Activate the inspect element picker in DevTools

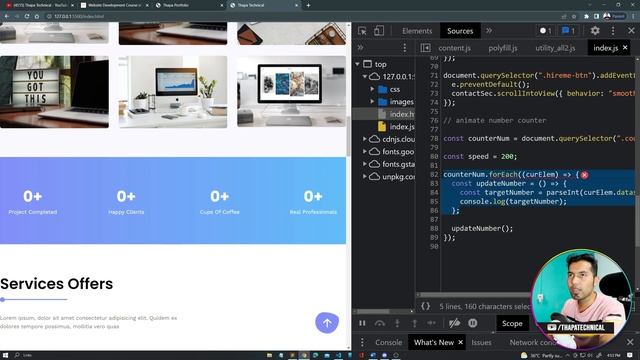362,31
